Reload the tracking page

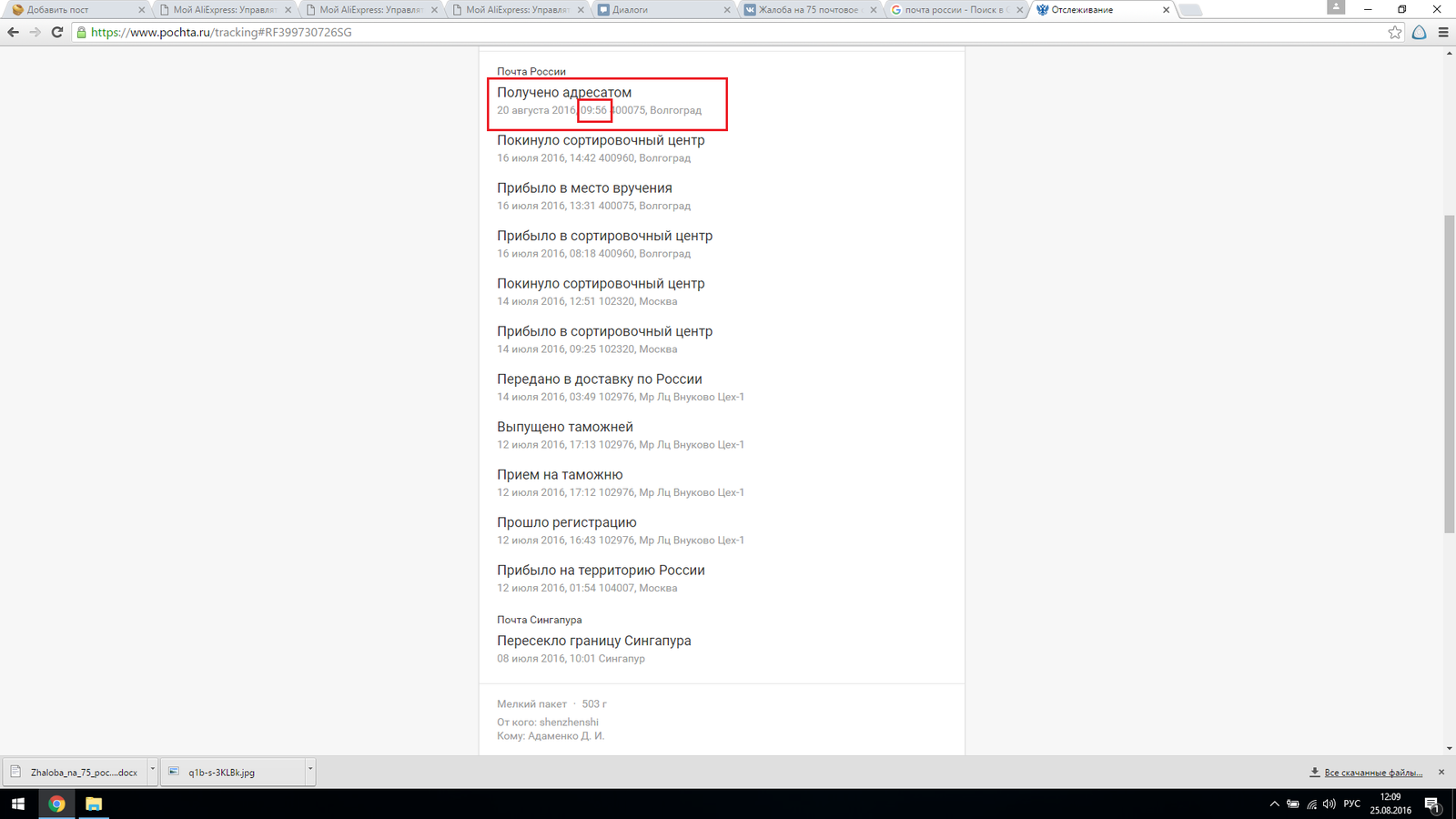coord(56,32)
